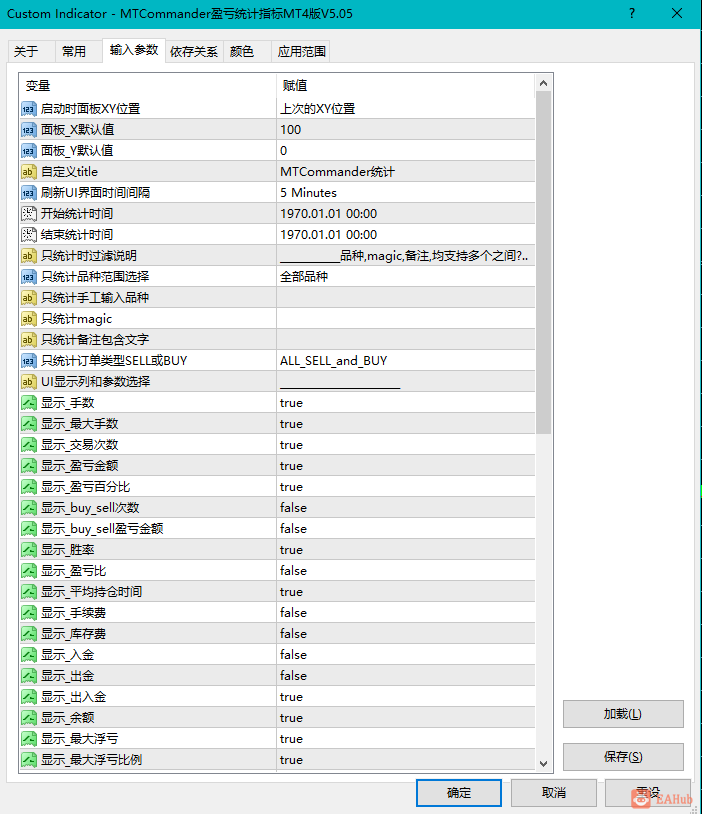The image size is (702, 814).
Task: Click the string icon beside 只统计备注包含文字
Action: click(x=29, y=340)
